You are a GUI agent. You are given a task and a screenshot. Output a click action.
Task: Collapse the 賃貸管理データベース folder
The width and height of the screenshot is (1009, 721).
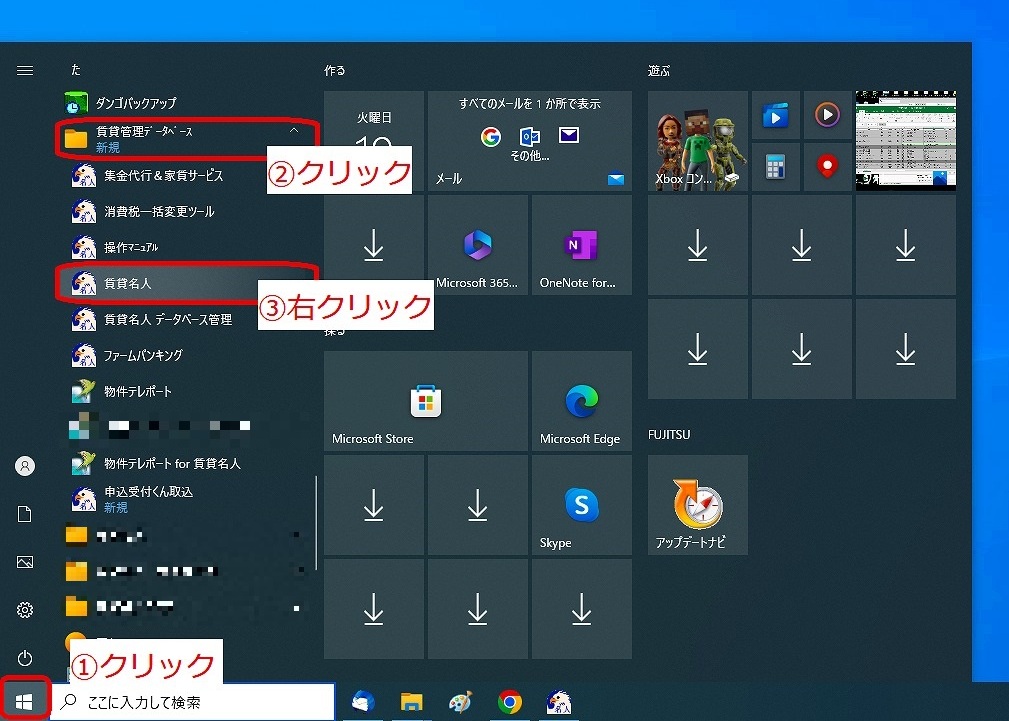pyautogui.click(x=293, y=131)
